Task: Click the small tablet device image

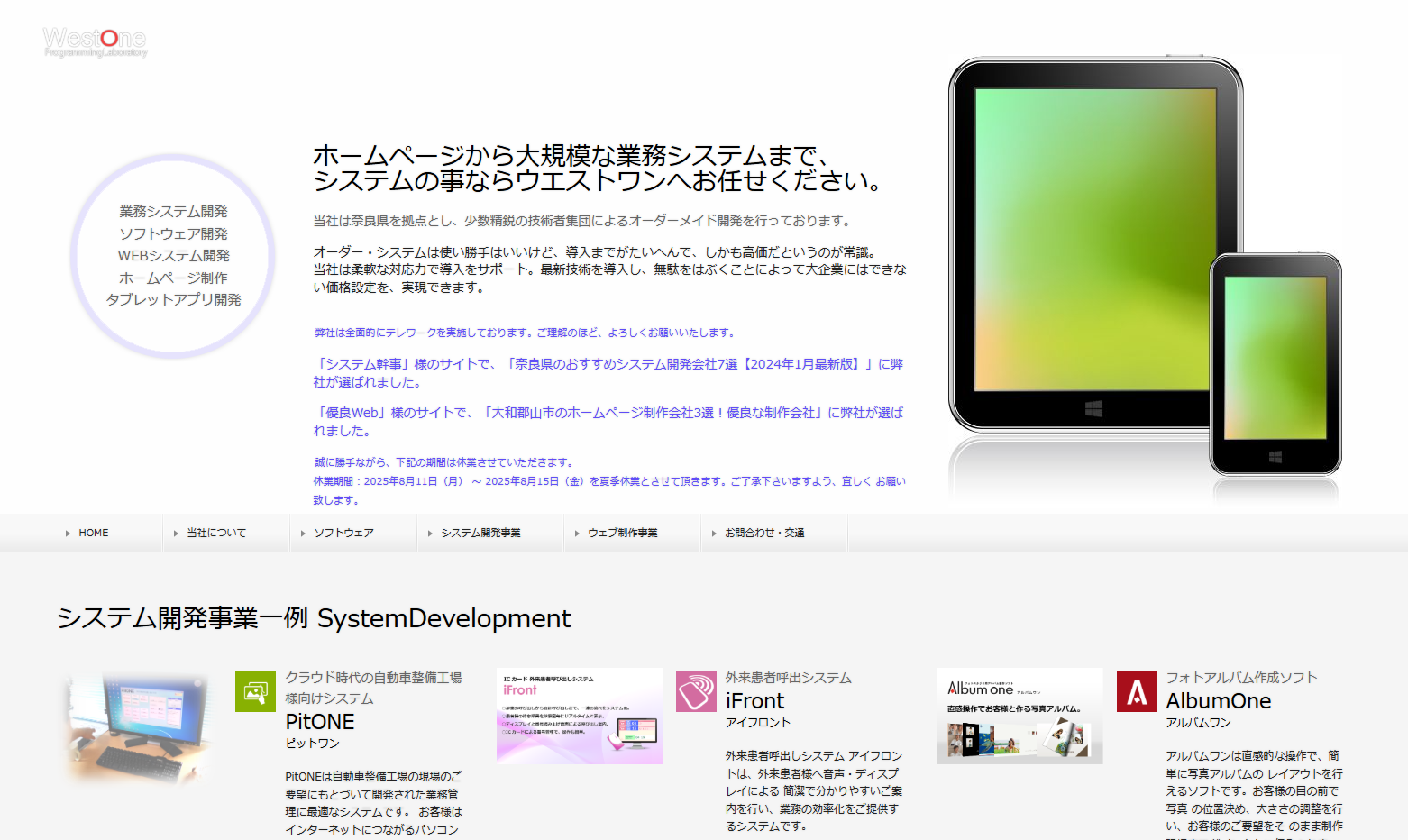Action: point(1275,362)
